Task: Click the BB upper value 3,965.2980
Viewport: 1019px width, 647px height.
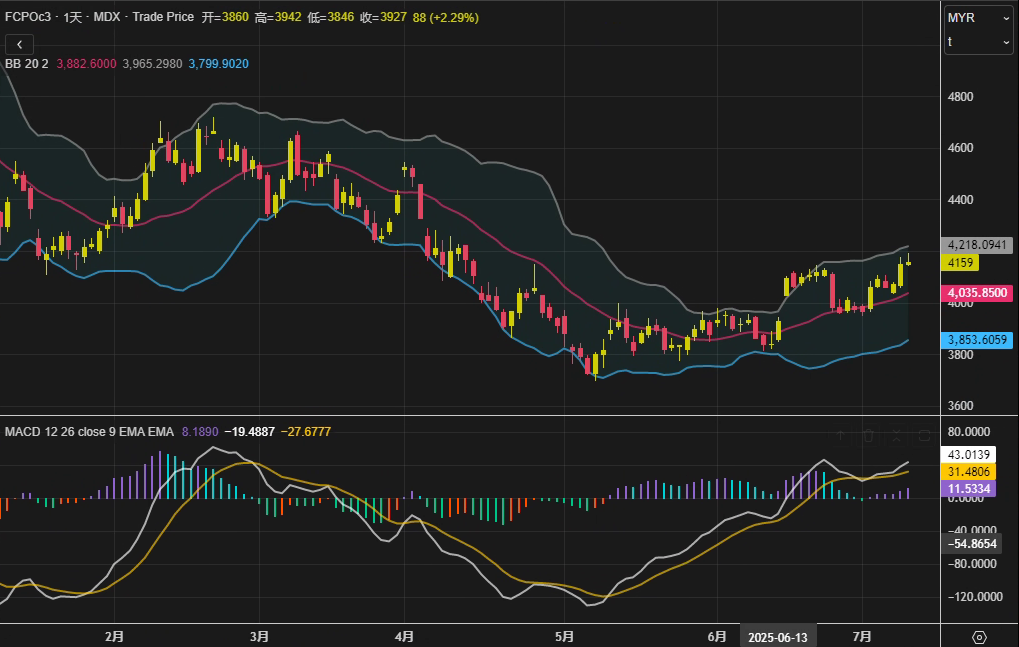Action: pyautogui.click(x=153, y=64)
